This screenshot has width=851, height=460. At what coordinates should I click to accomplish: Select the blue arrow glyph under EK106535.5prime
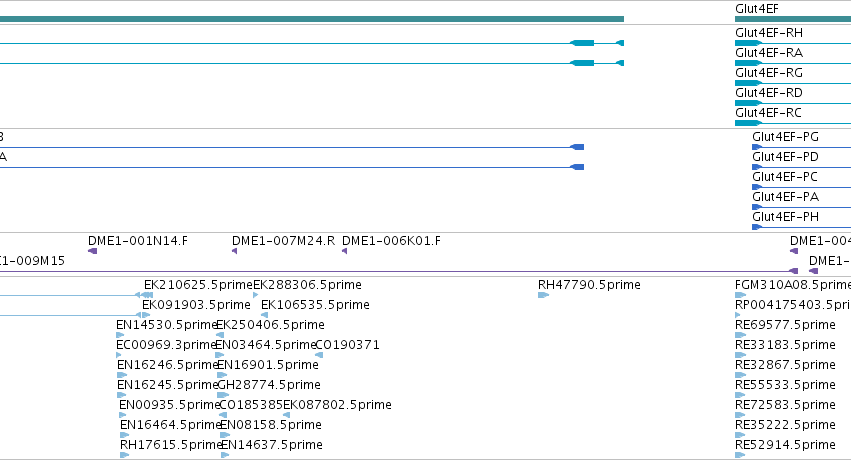click(x=264, y=315)
